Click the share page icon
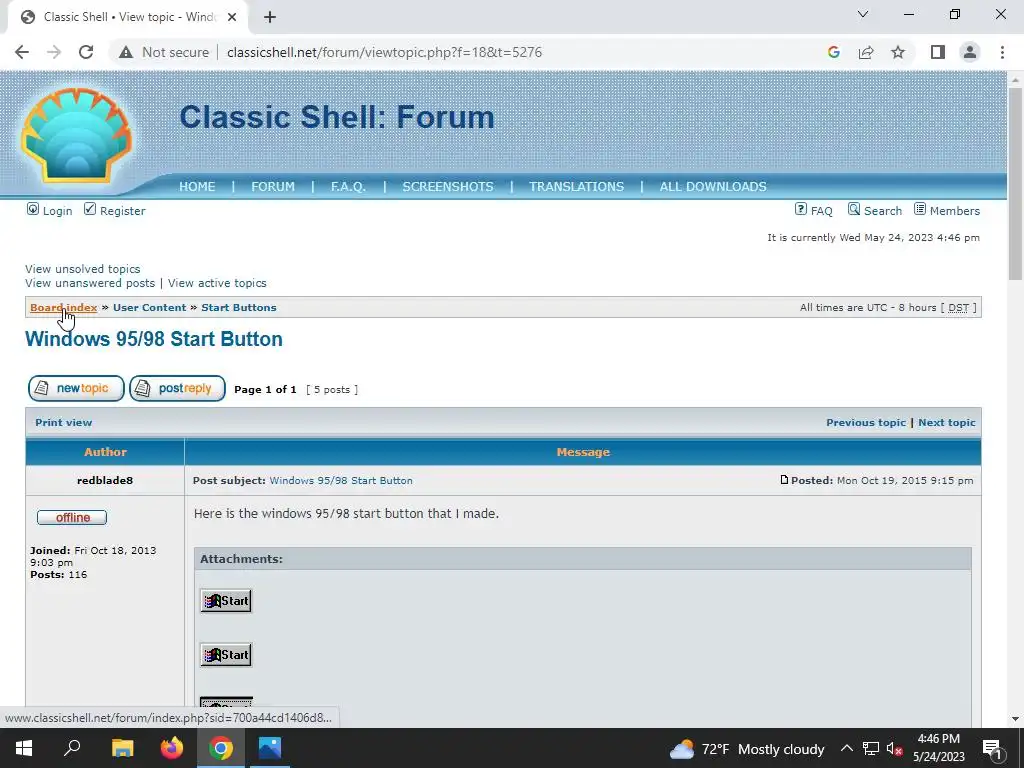 tap(866, 52)
